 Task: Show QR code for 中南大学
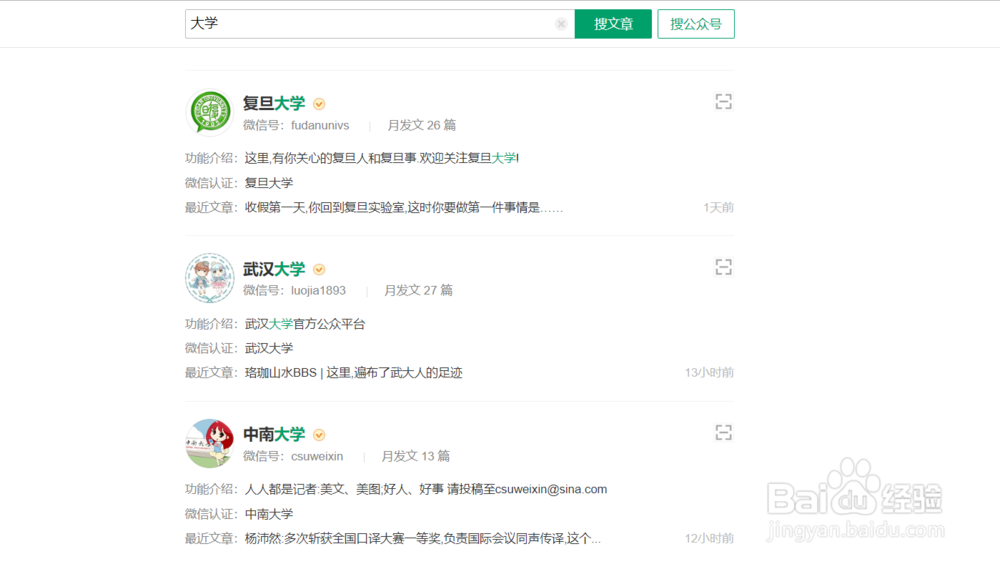click(723, 433)
